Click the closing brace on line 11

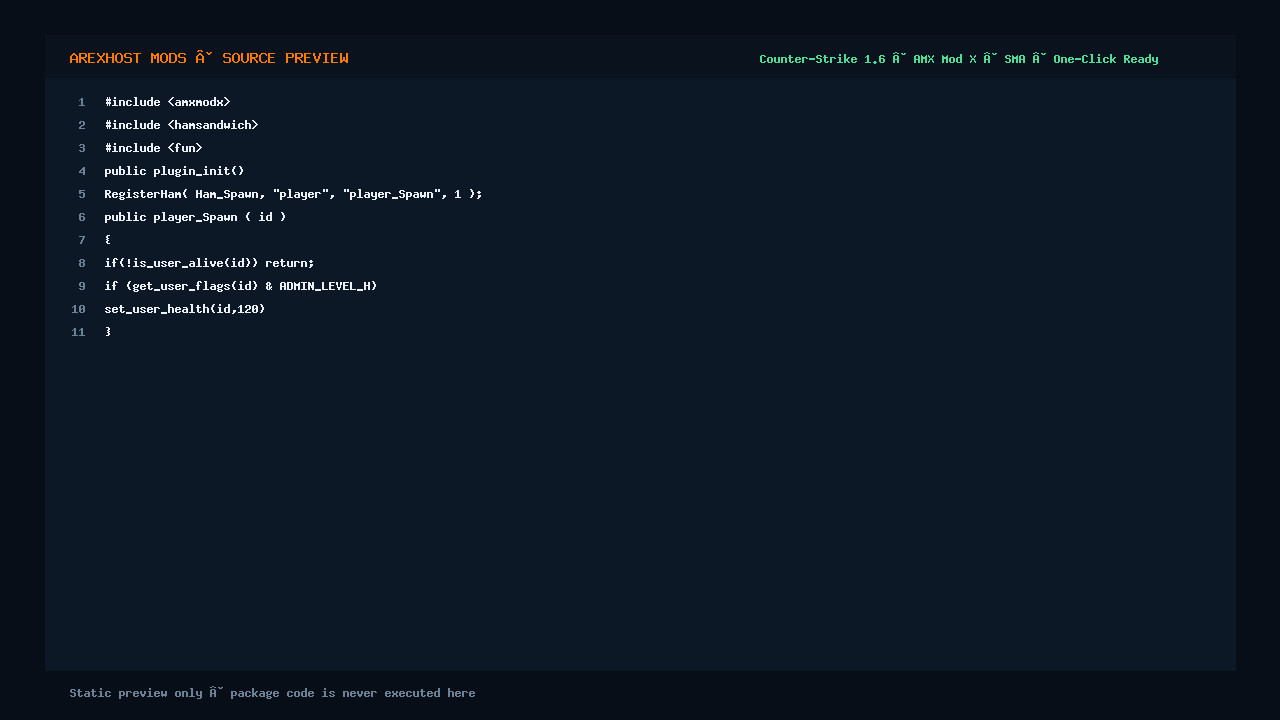tap(108, 332)
